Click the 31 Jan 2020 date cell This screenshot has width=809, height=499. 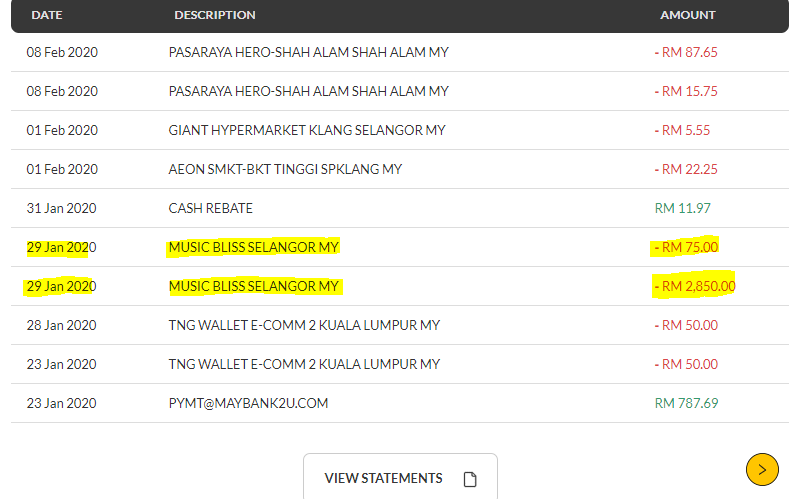(62, 208)
